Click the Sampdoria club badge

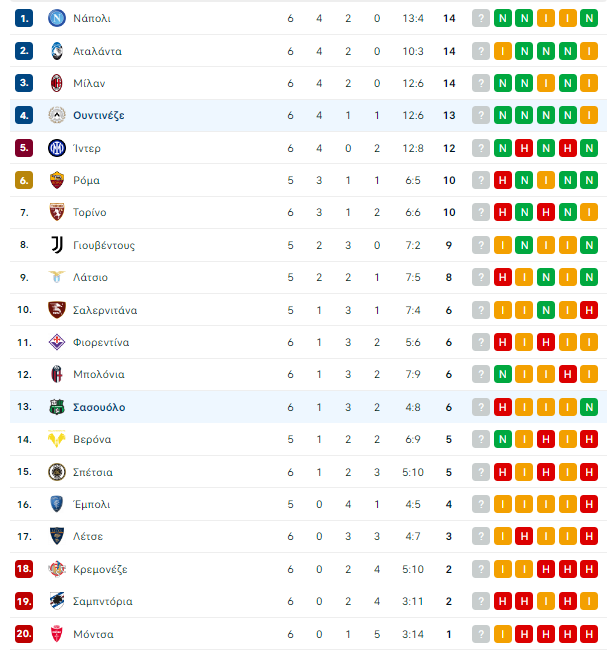click(x=57, y=601)
